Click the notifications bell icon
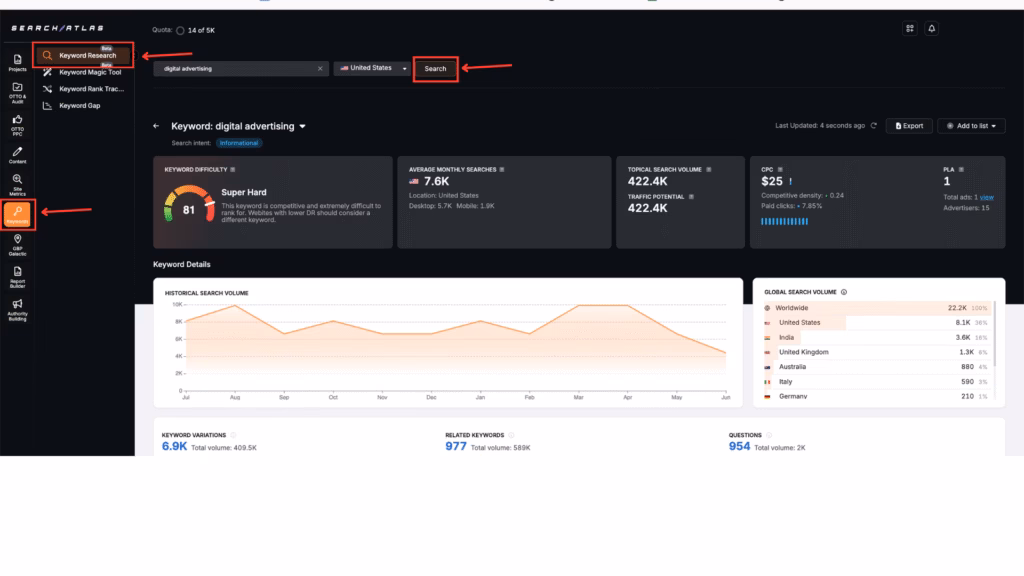Image resolution: width=1024 pixels, height=576 pixels. [x=932, y=29]
